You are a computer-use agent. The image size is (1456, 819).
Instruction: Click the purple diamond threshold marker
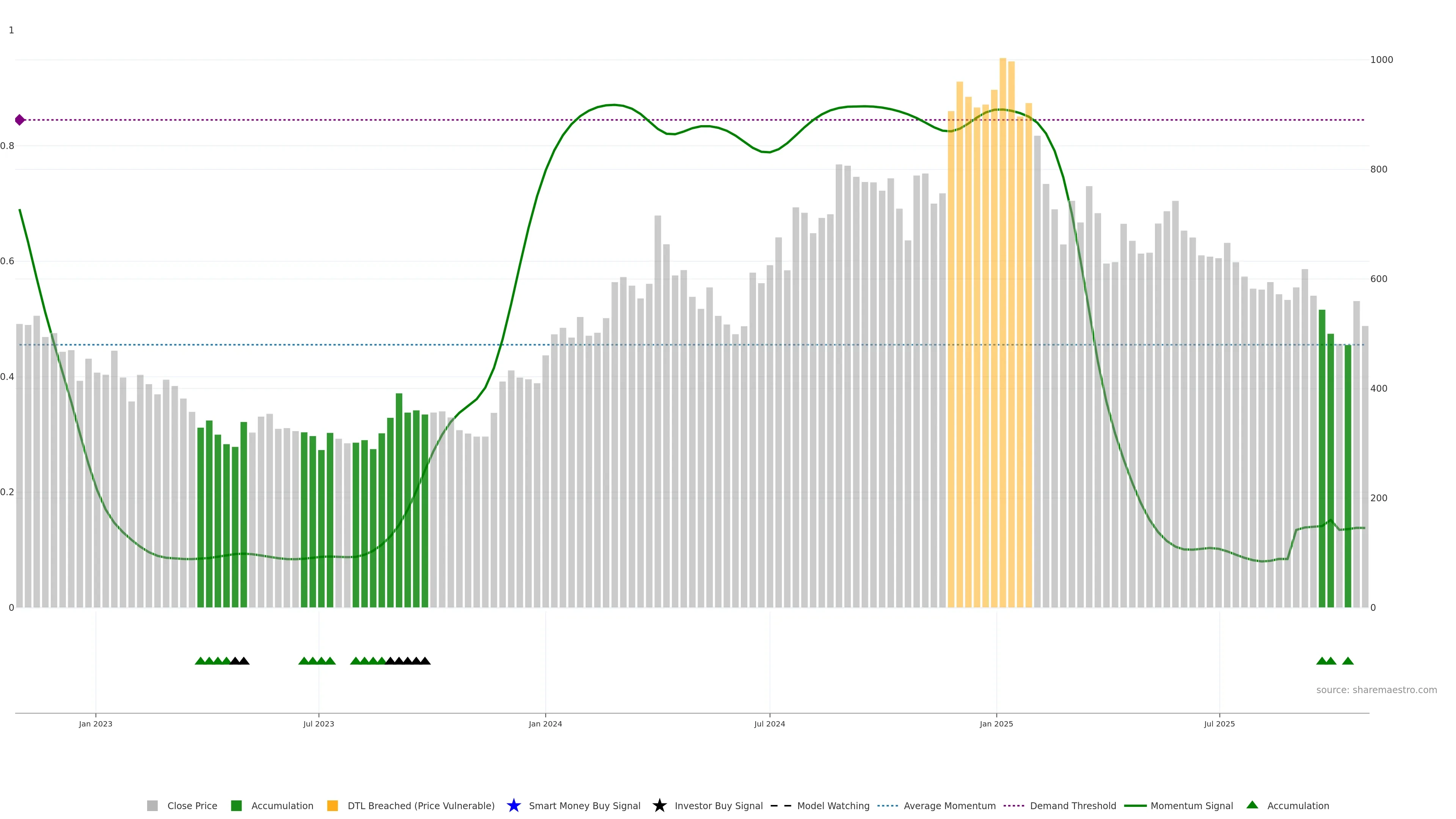[20, 120]
